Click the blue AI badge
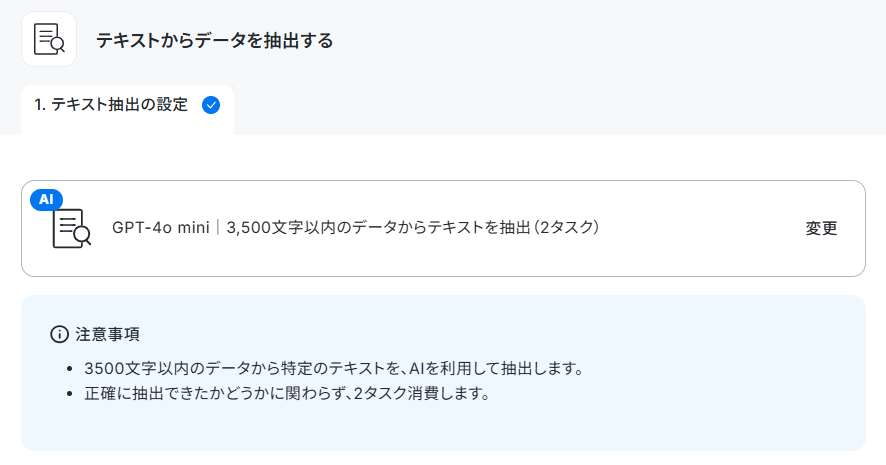This screenshot has height=465, width=886. pos(46,199)
